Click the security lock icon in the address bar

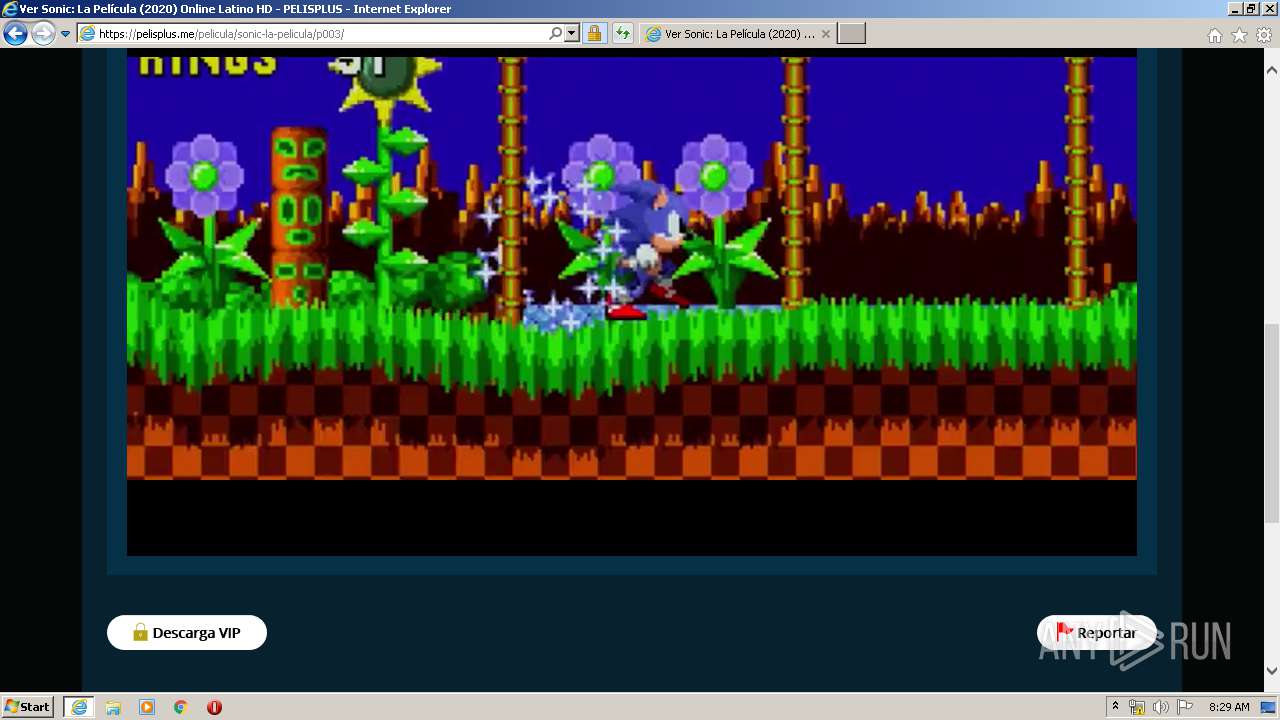594,34
